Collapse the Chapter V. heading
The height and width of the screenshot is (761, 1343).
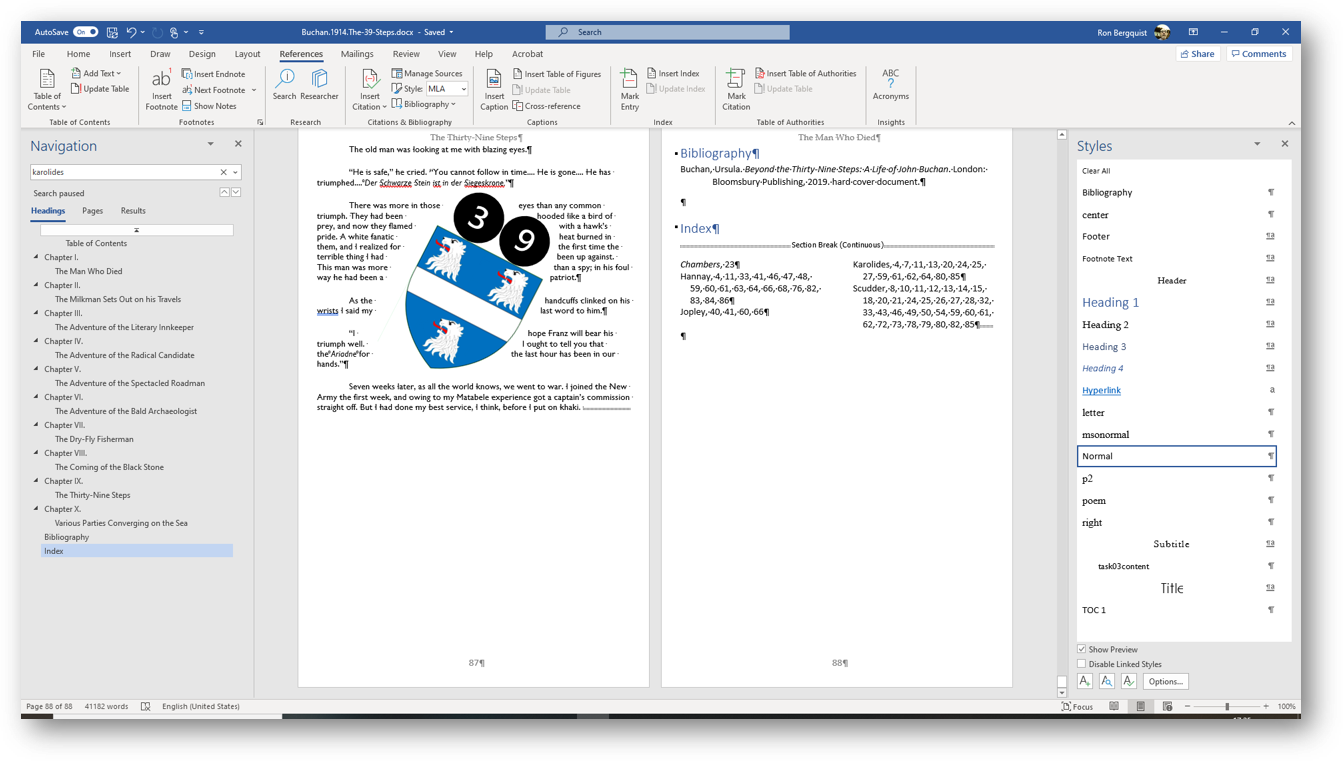(37, 369)
